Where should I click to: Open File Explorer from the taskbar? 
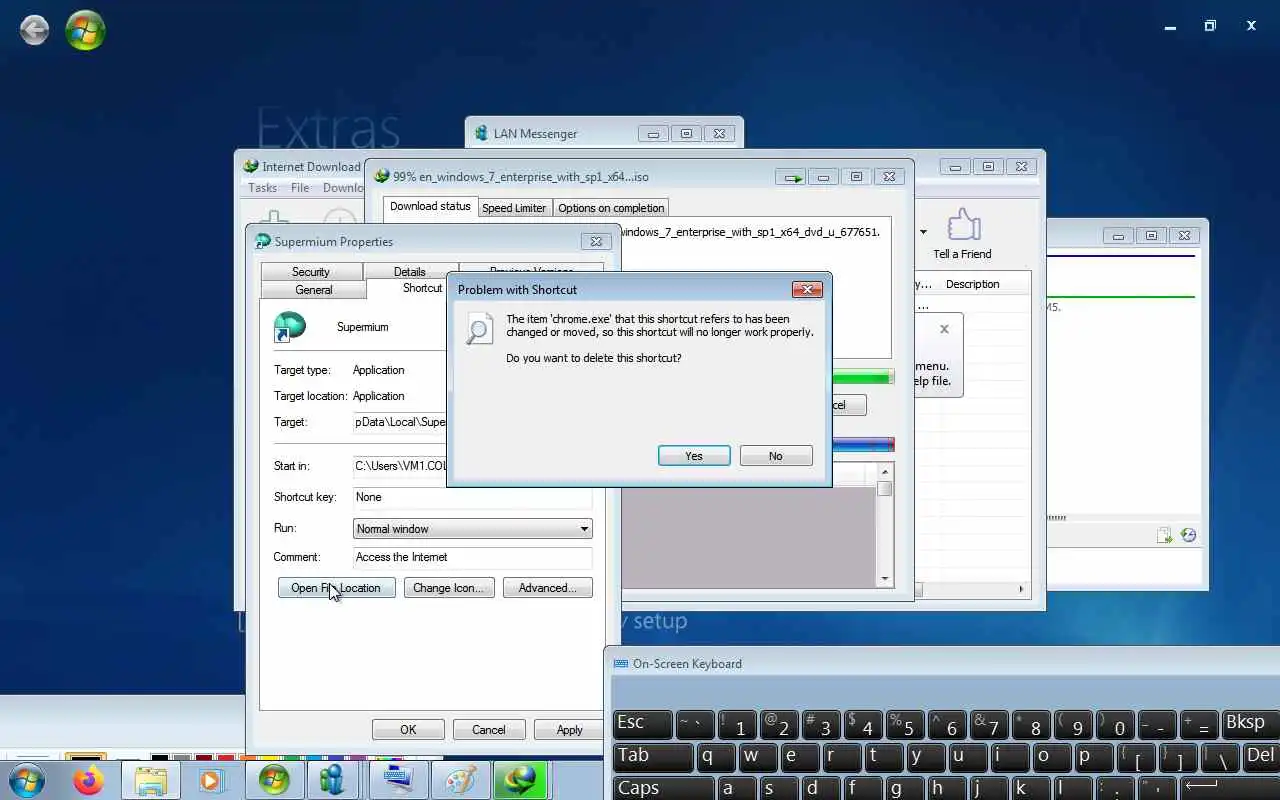tap(151, 781)
